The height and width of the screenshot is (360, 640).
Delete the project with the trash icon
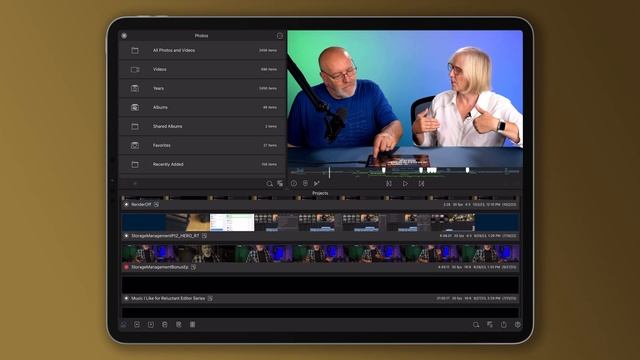(193, 324)
